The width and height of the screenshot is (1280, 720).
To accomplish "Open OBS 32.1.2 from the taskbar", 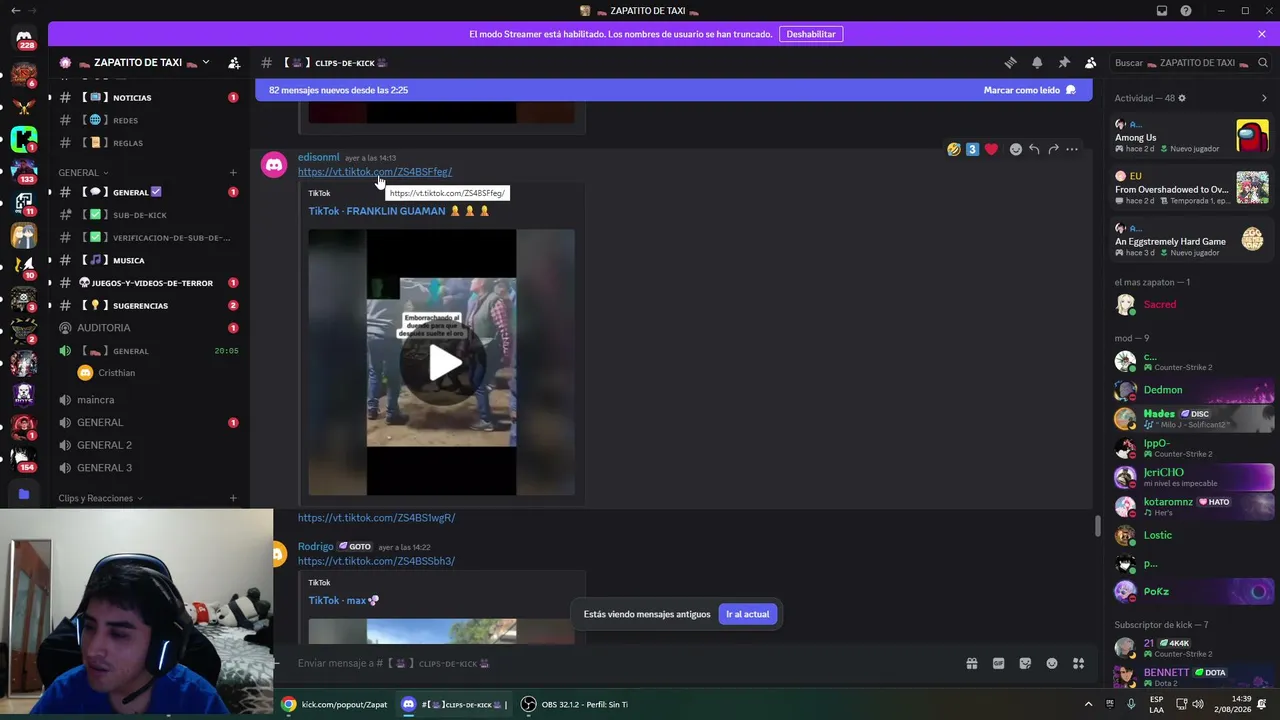I will coord(575,704).
